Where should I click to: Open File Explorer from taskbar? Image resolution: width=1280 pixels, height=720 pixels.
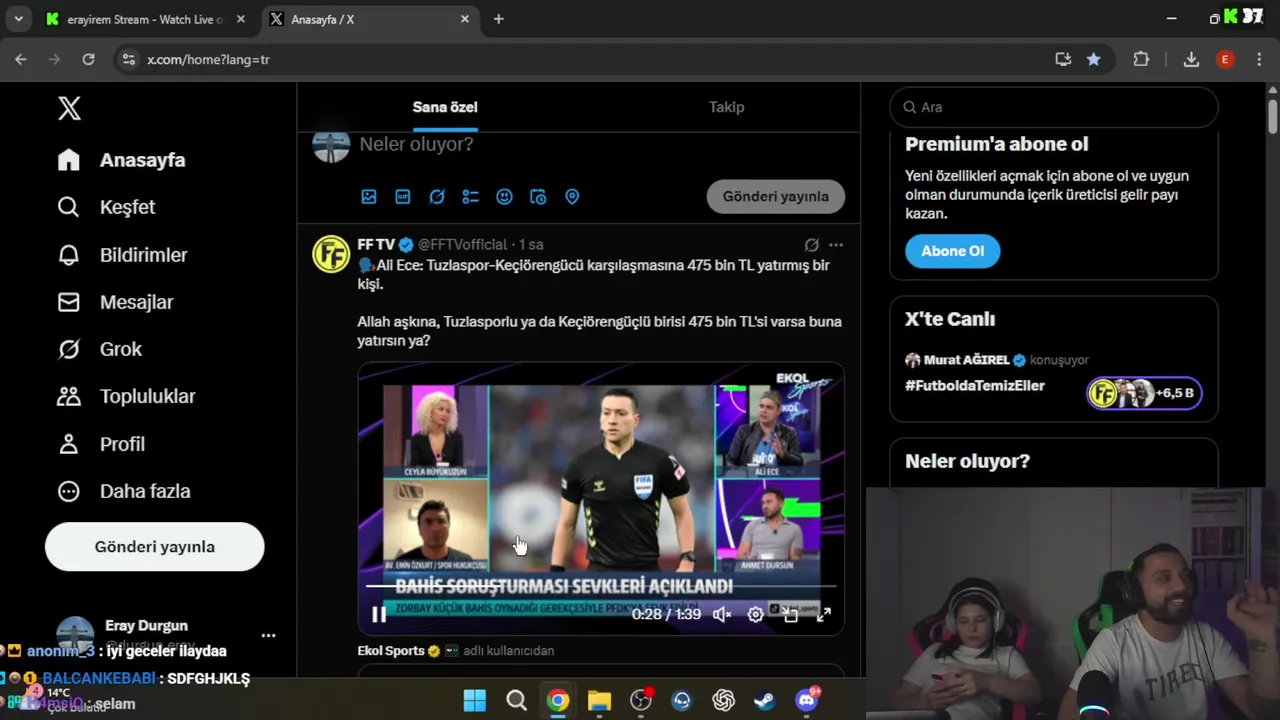599,700
